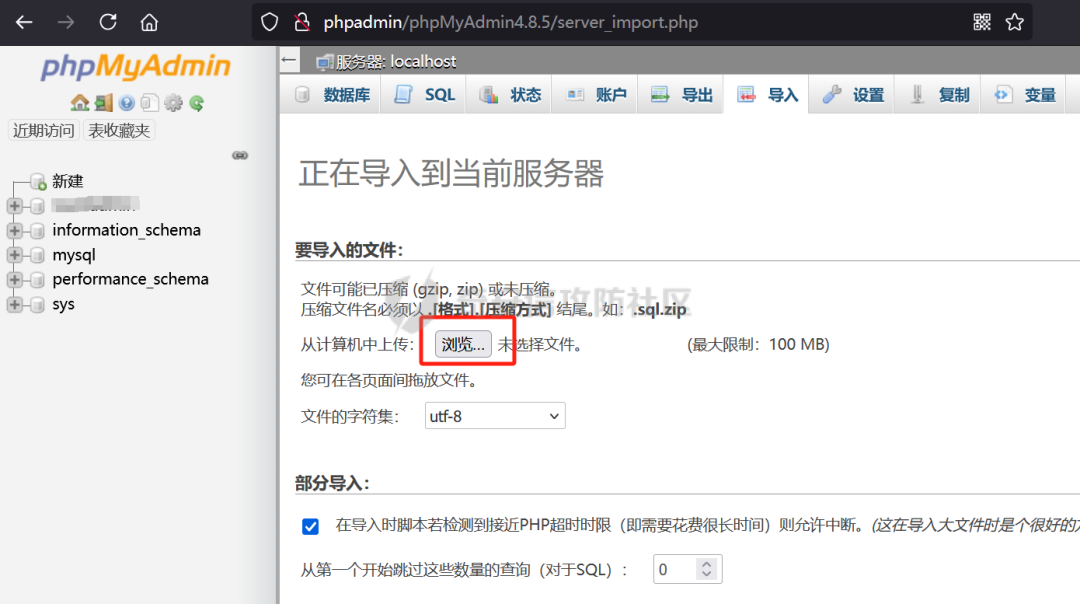The height and width of the screenshot is (604, 1080).
Task: Open navigation panel settings gear icon
Action: click(173, 103)
